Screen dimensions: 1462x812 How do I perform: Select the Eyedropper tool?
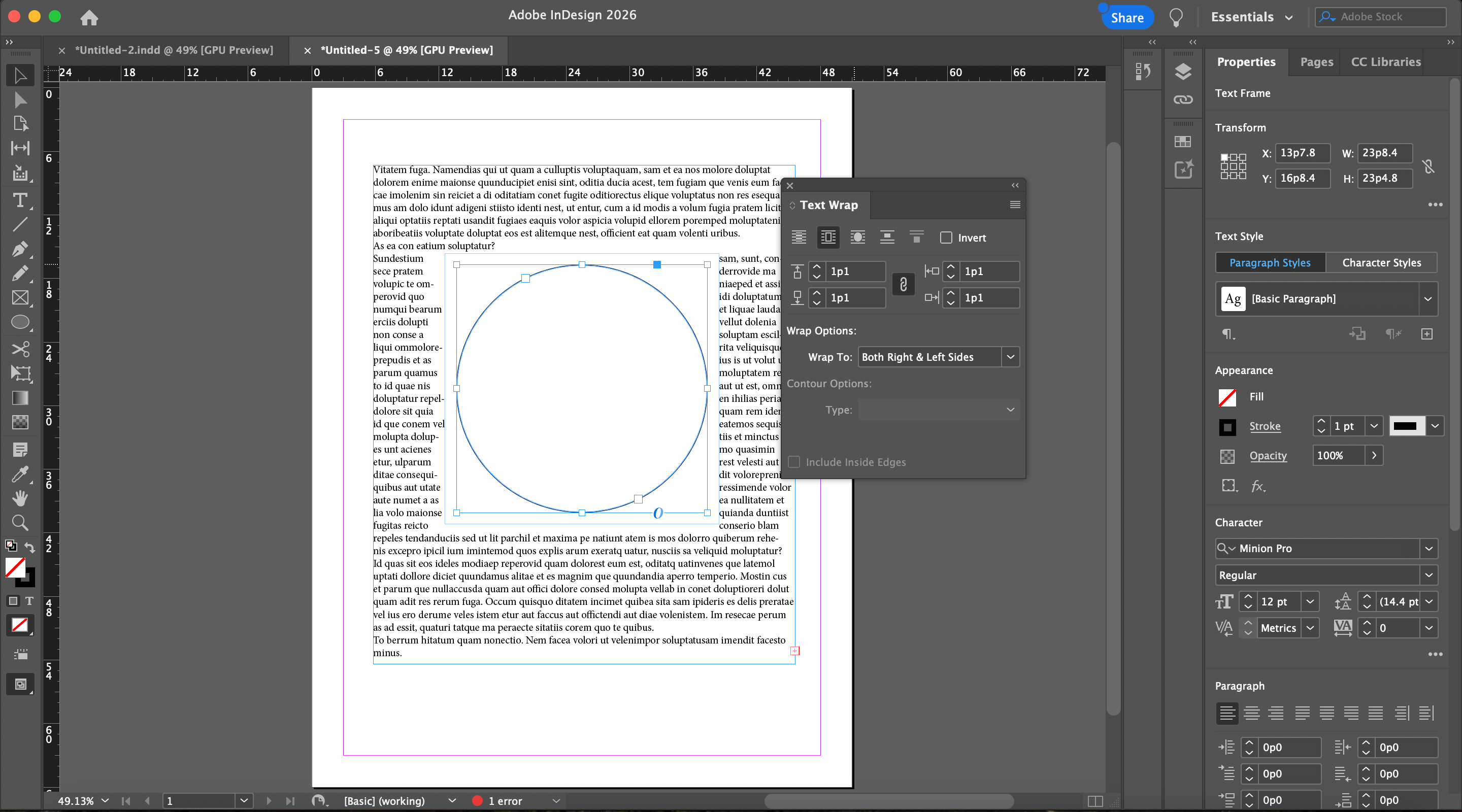click(20, 474)
